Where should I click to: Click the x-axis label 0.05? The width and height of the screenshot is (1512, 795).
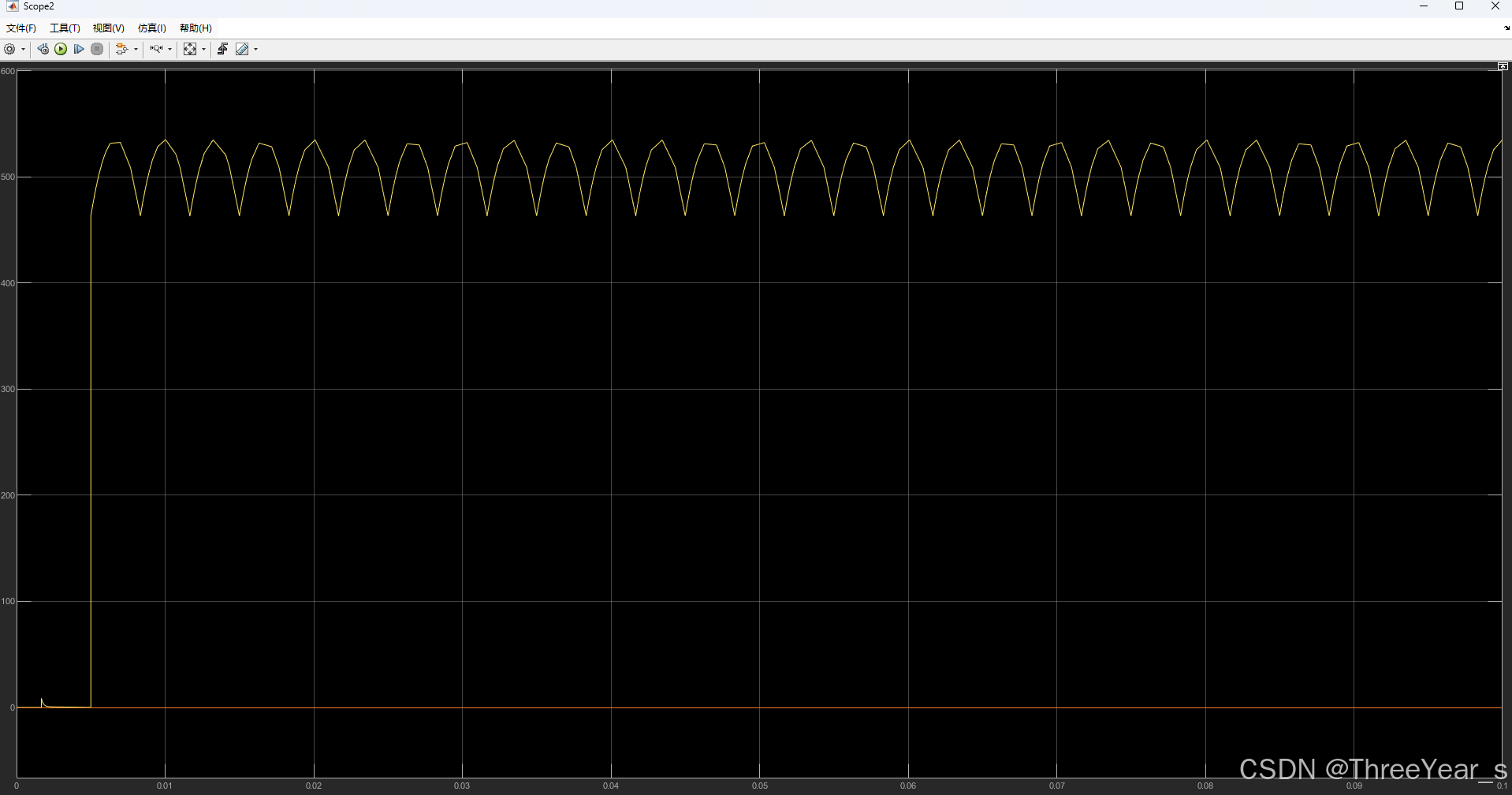pos(760,786)
